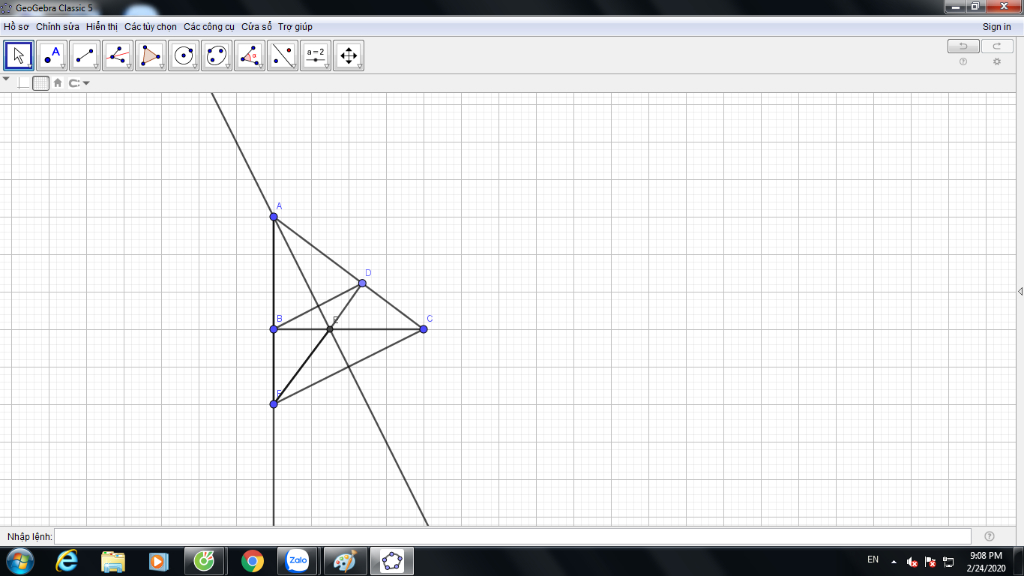Open the 'Hiển thị' menu

point(102,27)
